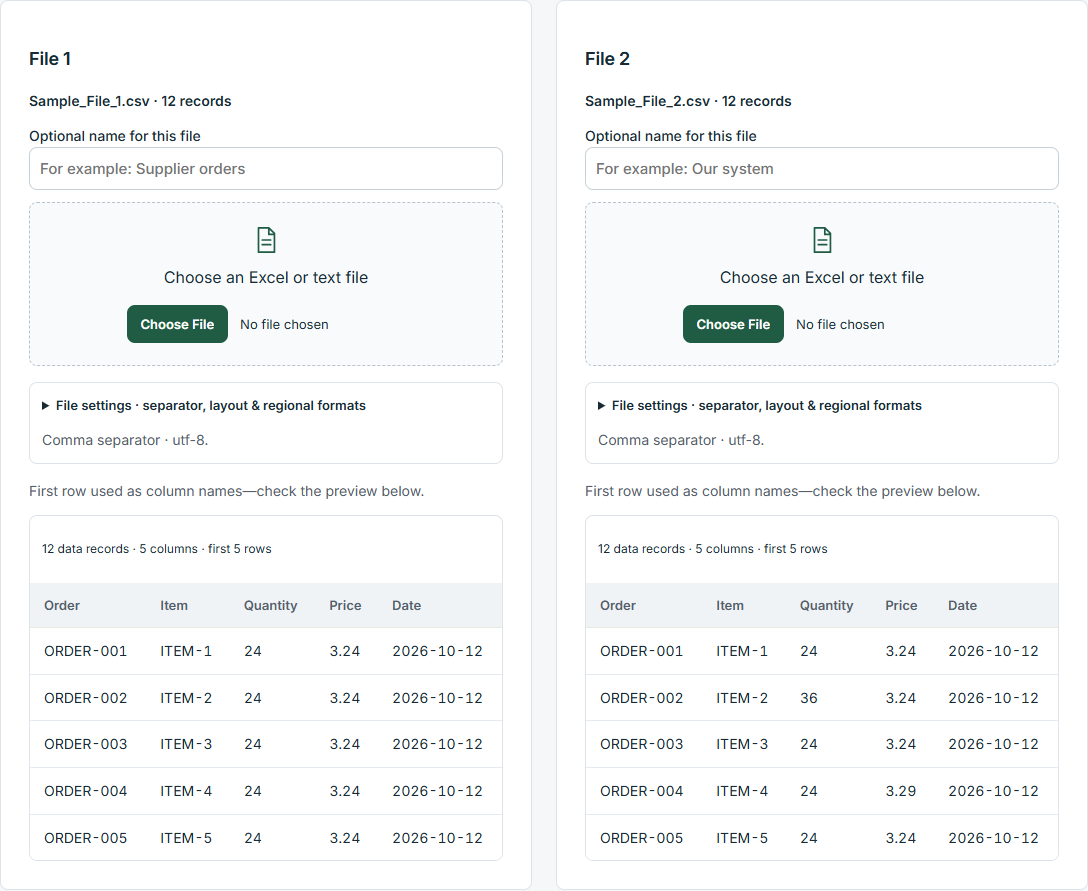Image resolution: width=1088 pixels, height=891 pixels.
Task: Click ORDER-001 cell in File 1 table
Action: pyautogui.click(x=85, y=651)
